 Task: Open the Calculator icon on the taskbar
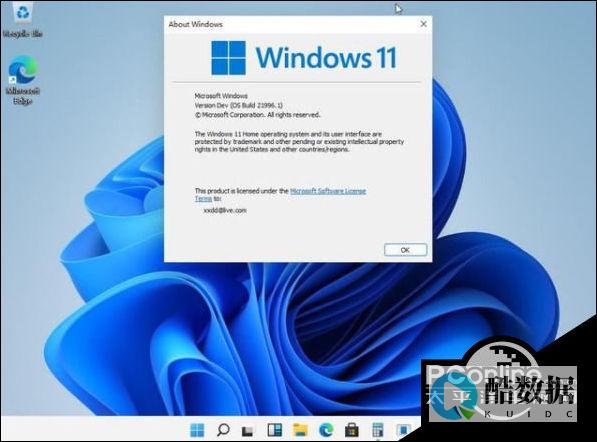click(378, 430)
